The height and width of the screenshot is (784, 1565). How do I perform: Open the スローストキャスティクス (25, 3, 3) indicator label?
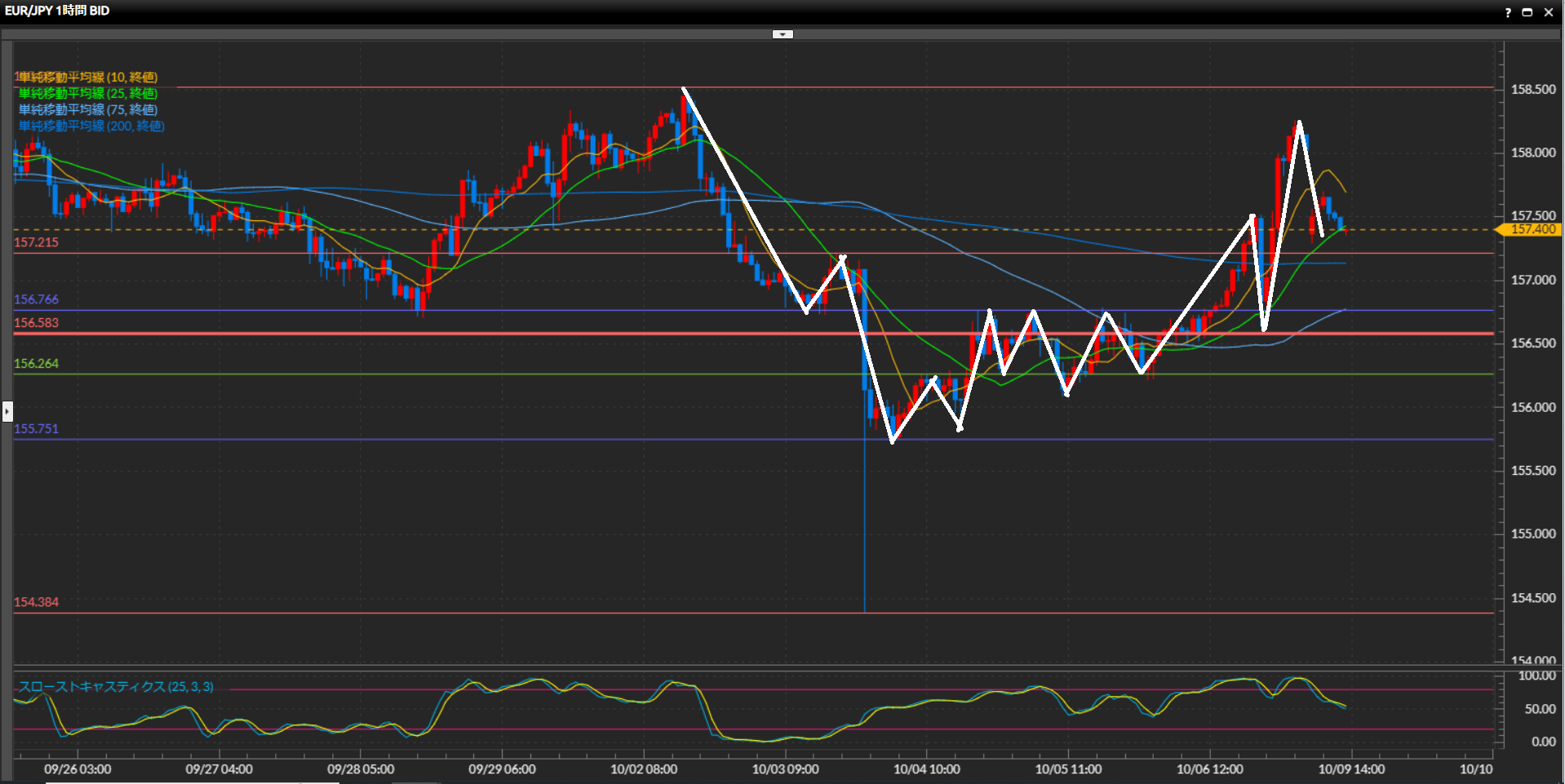[116, 687]
